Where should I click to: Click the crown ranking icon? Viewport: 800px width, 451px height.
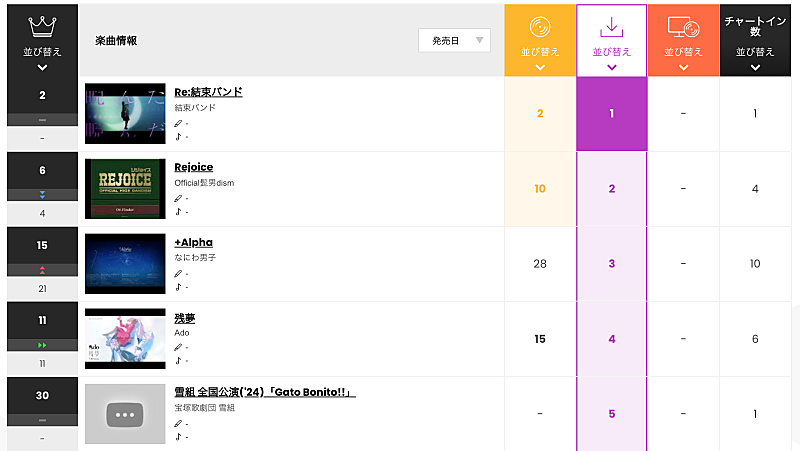42,25
